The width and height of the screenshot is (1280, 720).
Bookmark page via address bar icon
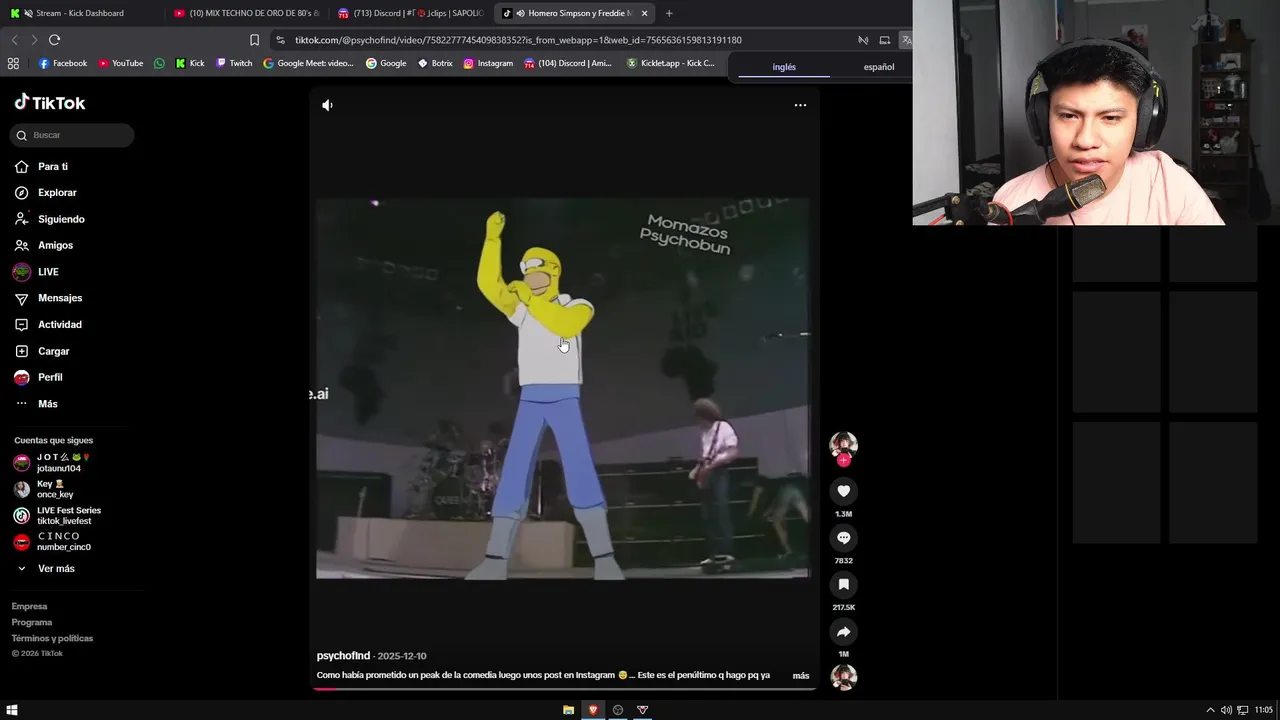click(x=254, y=40)
